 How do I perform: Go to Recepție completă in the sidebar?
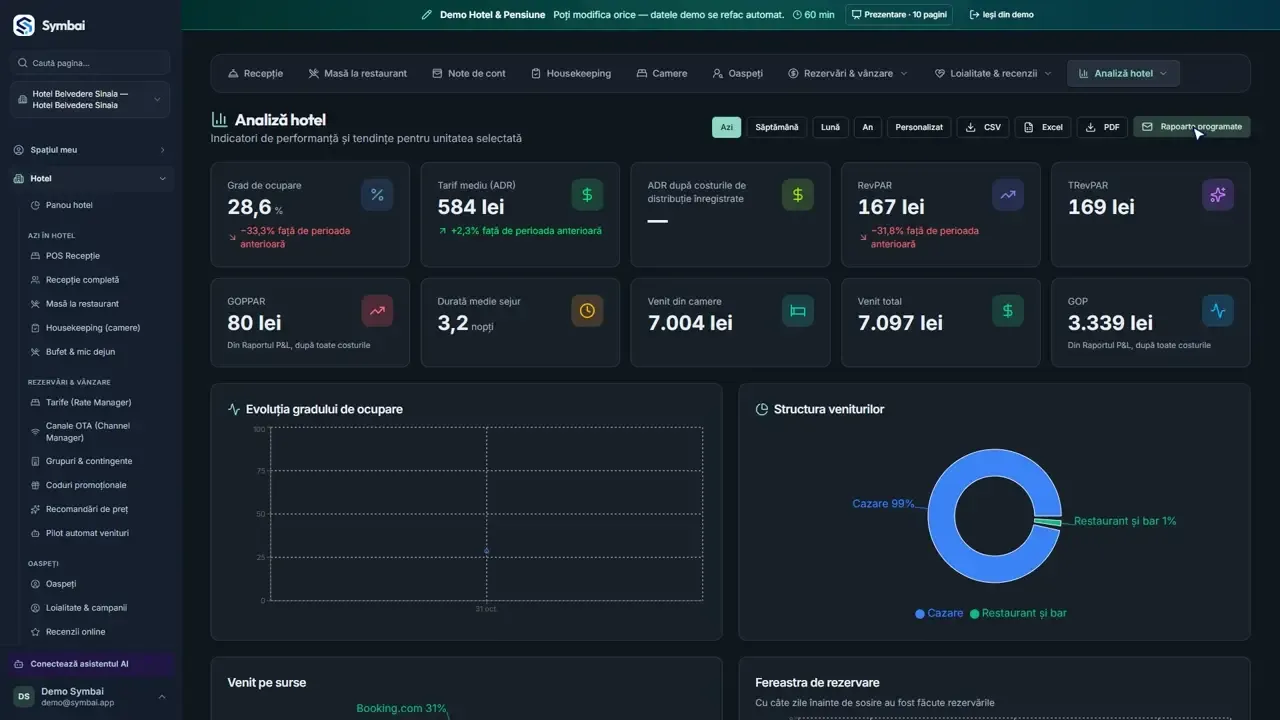(82, 280)
